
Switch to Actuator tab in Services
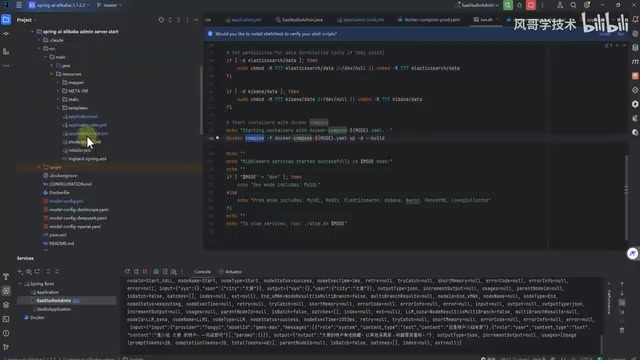(231, 271)
